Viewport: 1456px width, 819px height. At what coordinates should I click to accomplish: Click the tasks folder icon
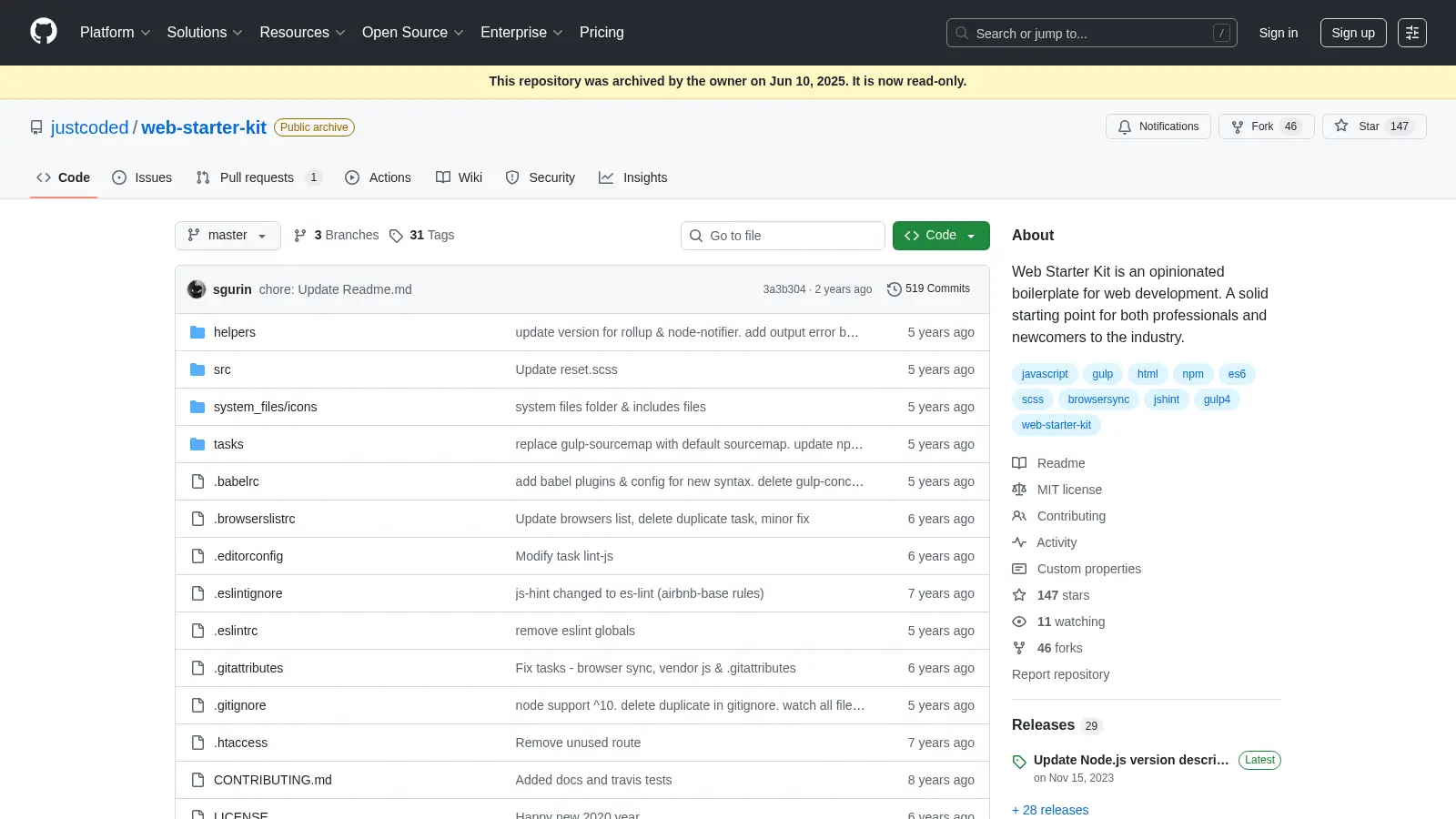197,444
